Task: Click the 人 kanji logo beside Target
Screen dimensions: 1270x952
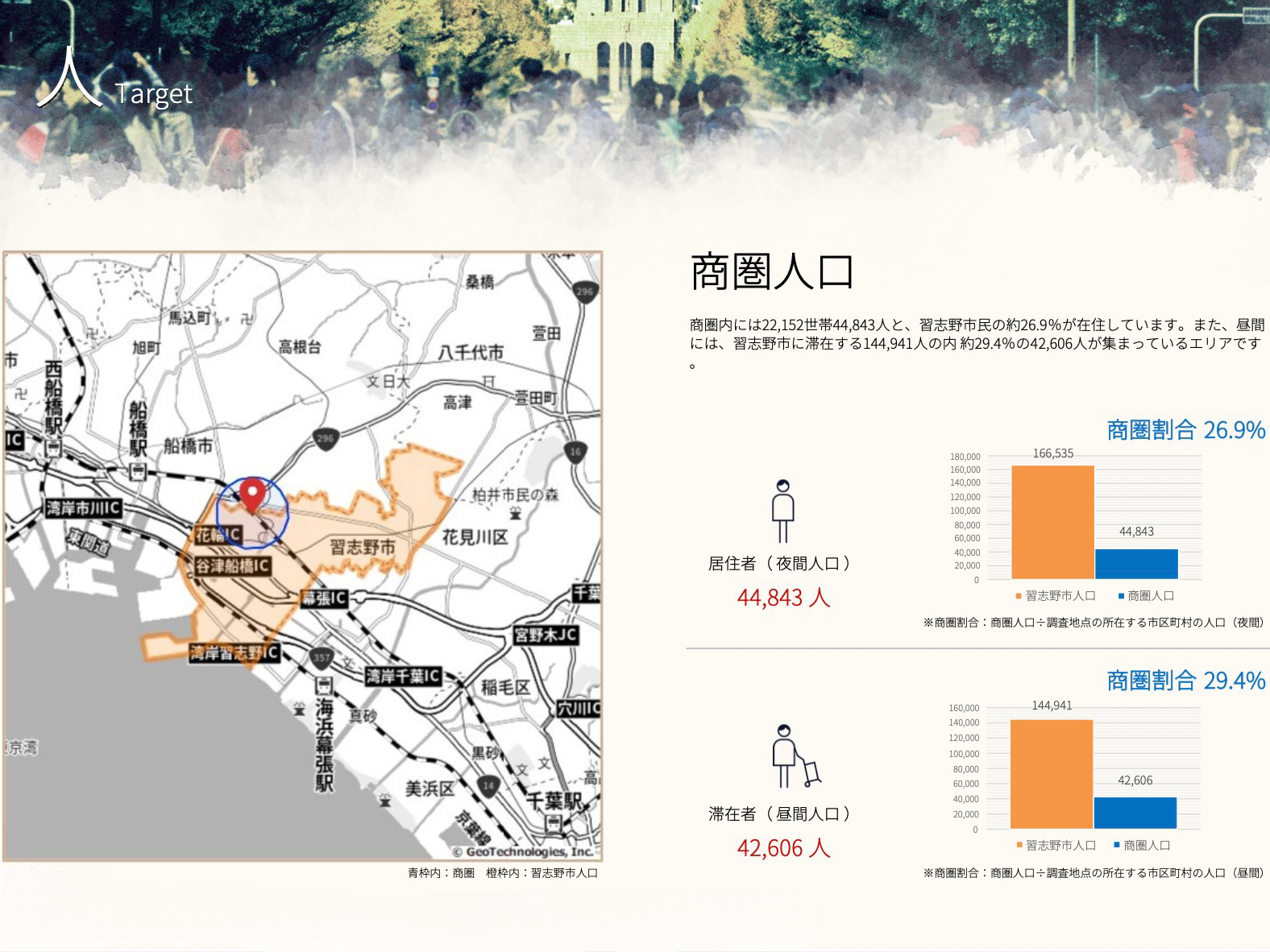Action: pos(68,79)
